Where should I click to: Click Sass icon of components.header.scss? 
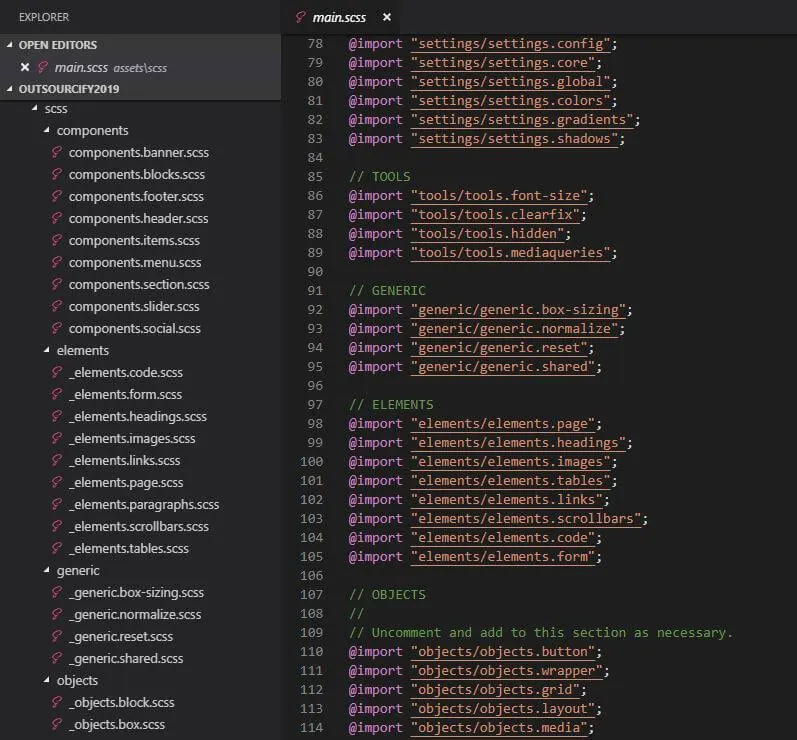click(57, 218)
